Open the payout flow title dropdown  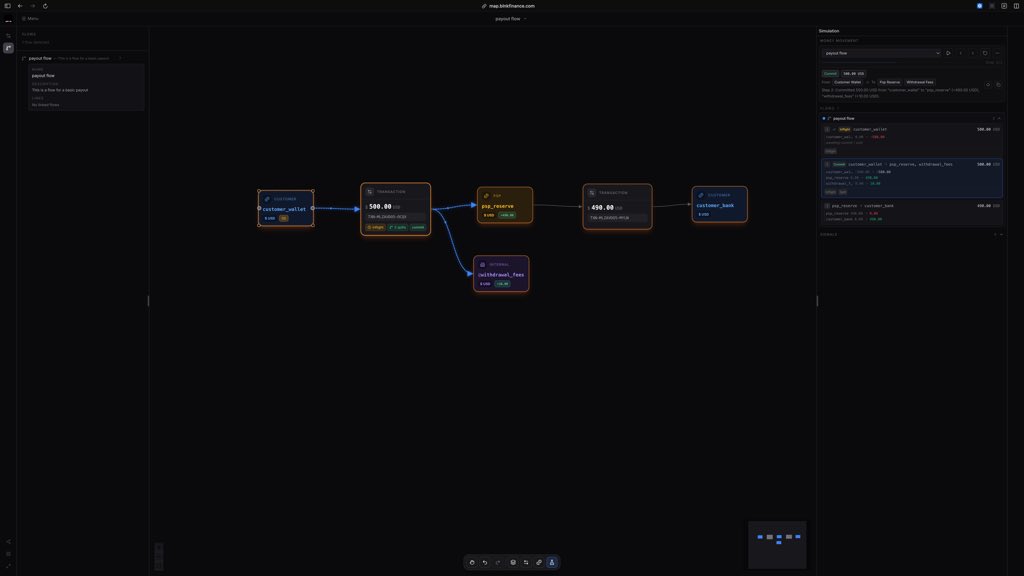511,18
